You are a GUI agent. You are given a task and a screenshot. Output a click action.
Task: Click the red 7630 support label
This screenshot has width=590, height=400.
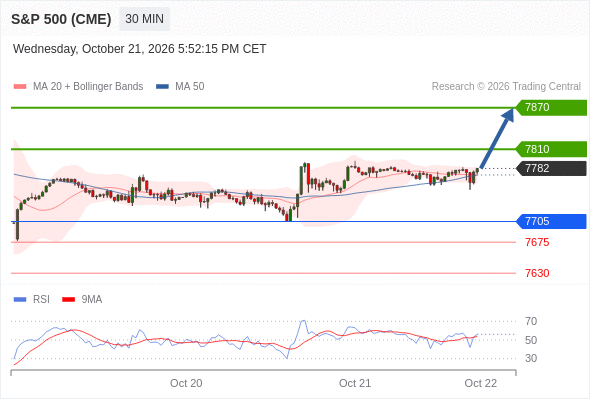pyautogui.click(x=537, y=273)
